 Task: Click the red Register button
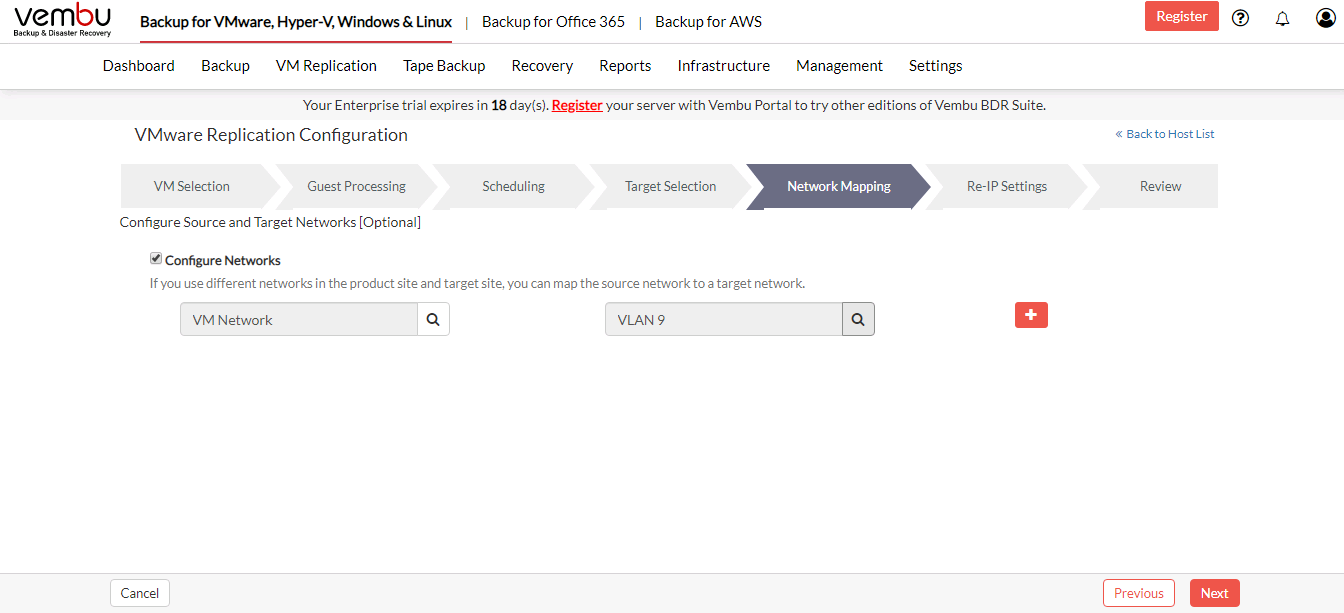pyautogui.click(x=1182, y=16)
